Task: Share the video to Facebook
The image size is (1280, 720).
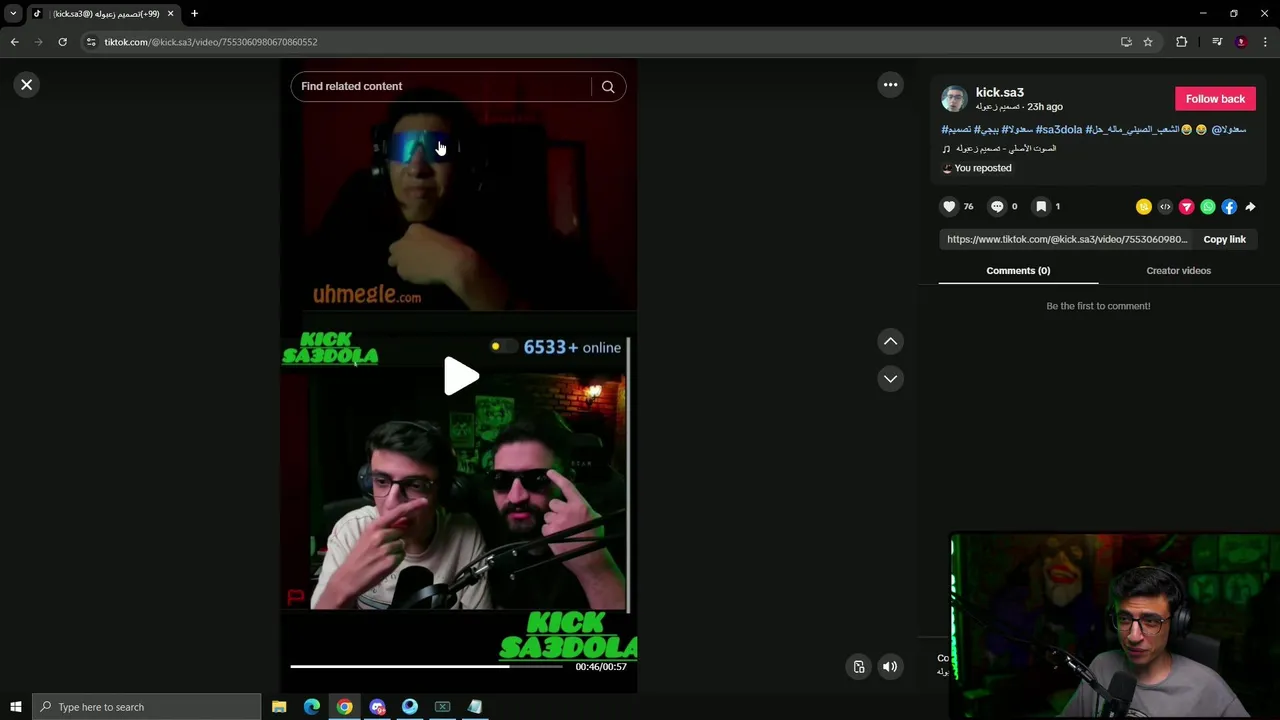Action: 1229,207
